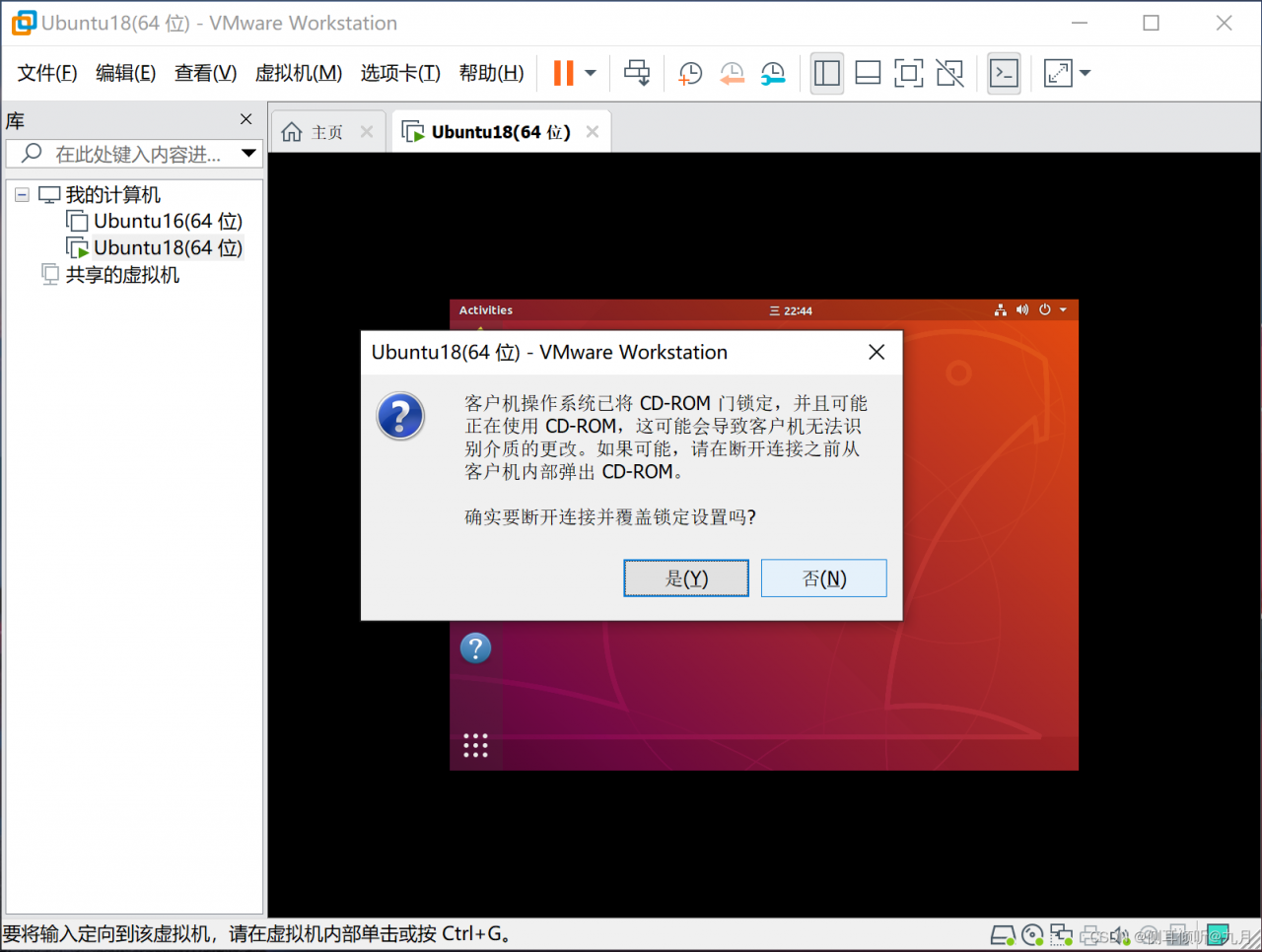The width and height of the screenshot is (1262, 952).
Task: Open the 帮助(H) menu
Action: [491, 73]
